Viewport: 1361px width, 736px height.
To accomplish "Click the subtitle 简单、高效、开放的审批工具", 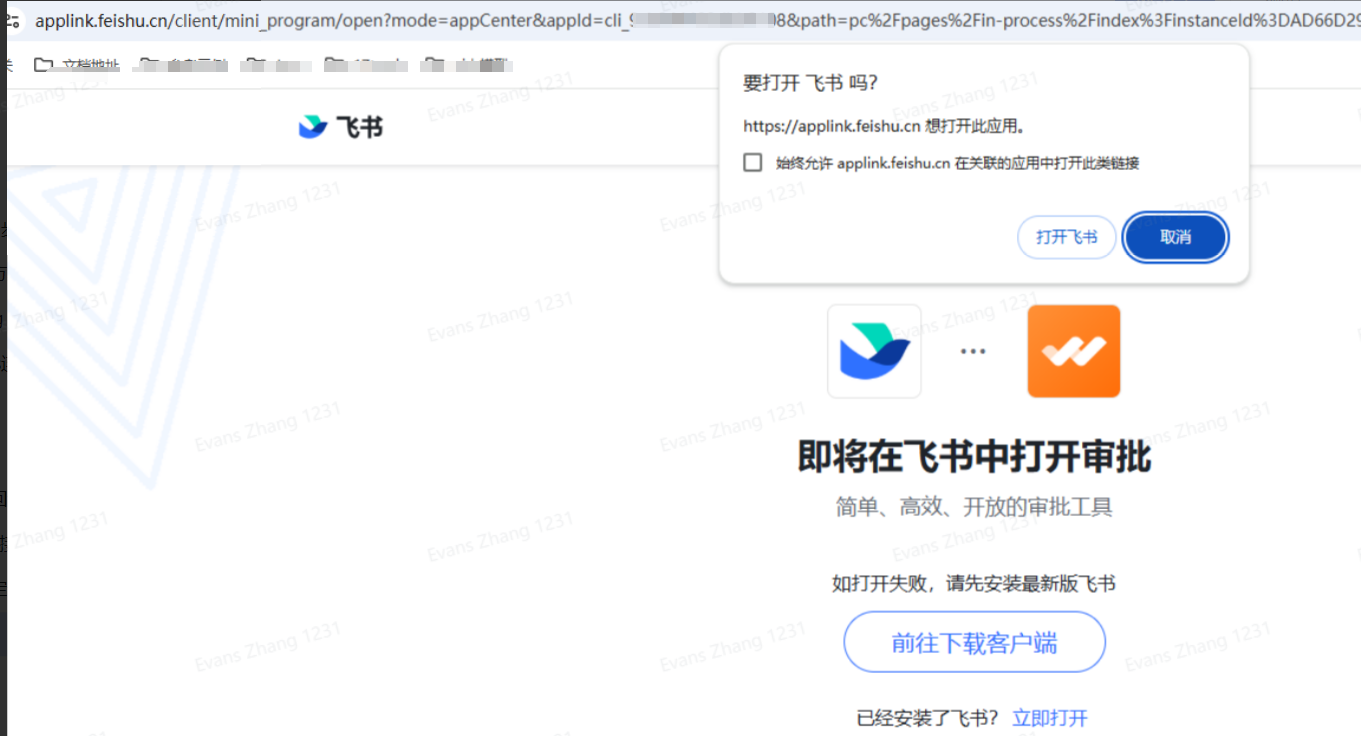I will [974, 507].
